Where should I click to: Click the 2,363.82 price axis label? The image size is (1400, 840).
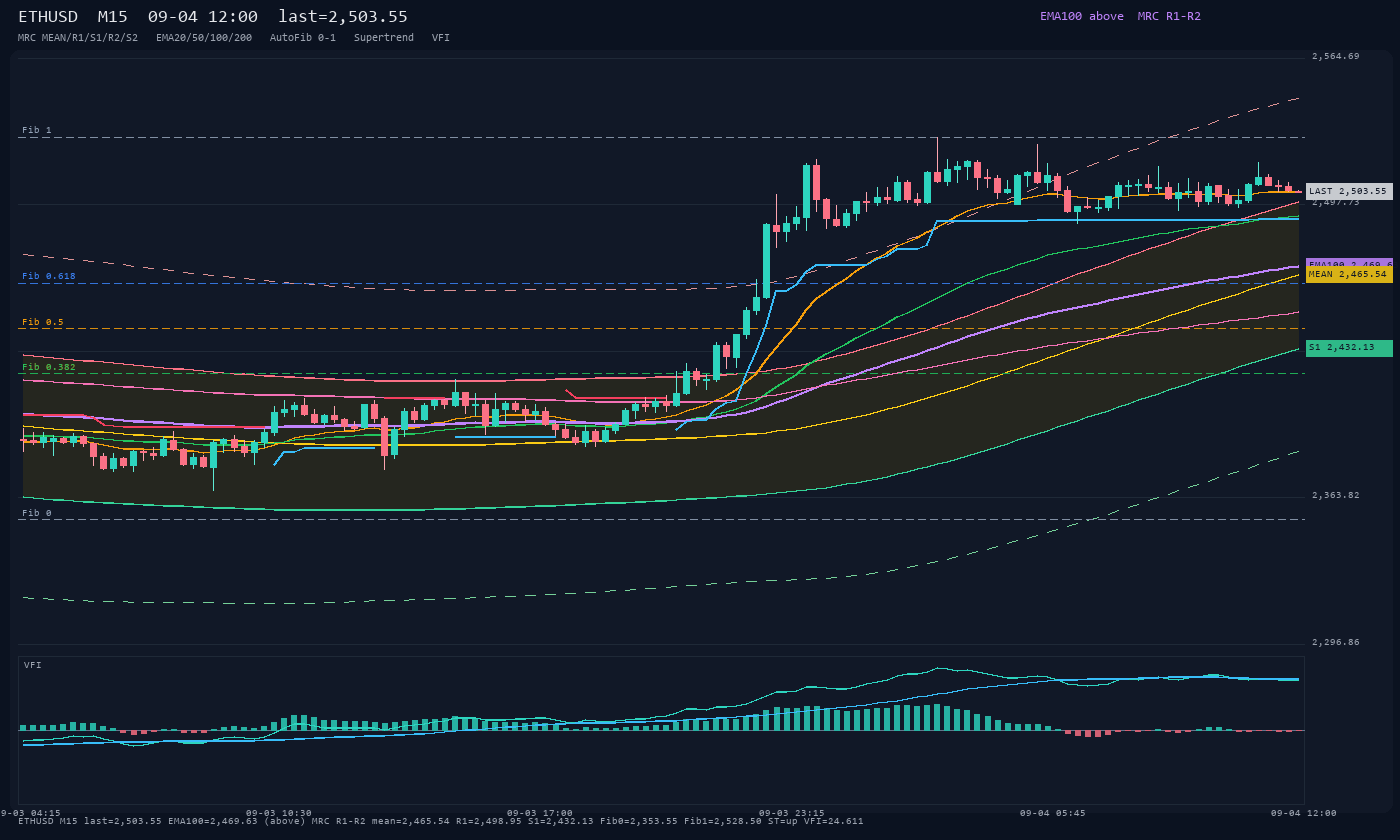[1336, 495]
